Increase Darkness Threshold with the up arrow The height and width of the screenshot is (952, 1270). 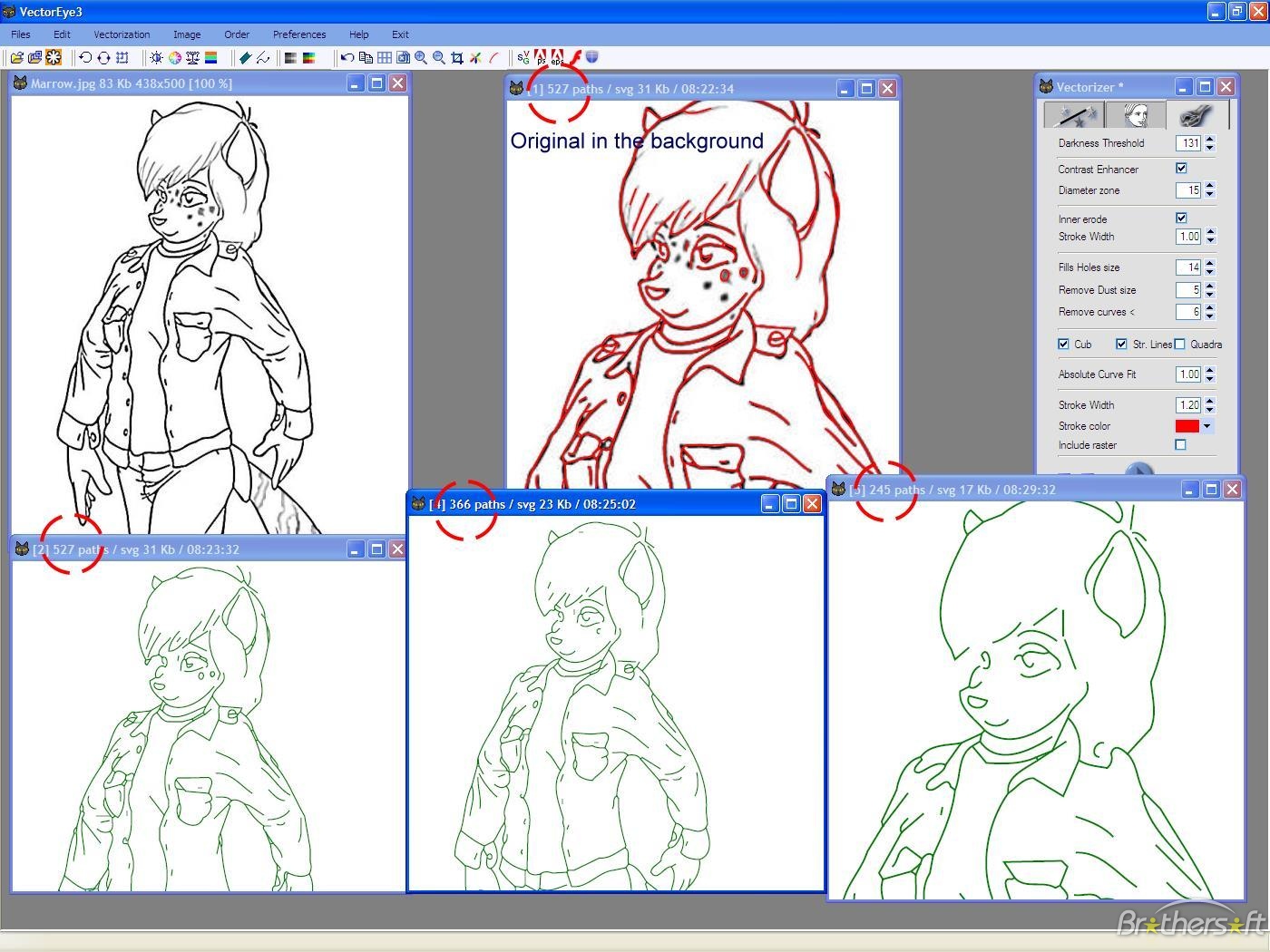coord(1209,139)
